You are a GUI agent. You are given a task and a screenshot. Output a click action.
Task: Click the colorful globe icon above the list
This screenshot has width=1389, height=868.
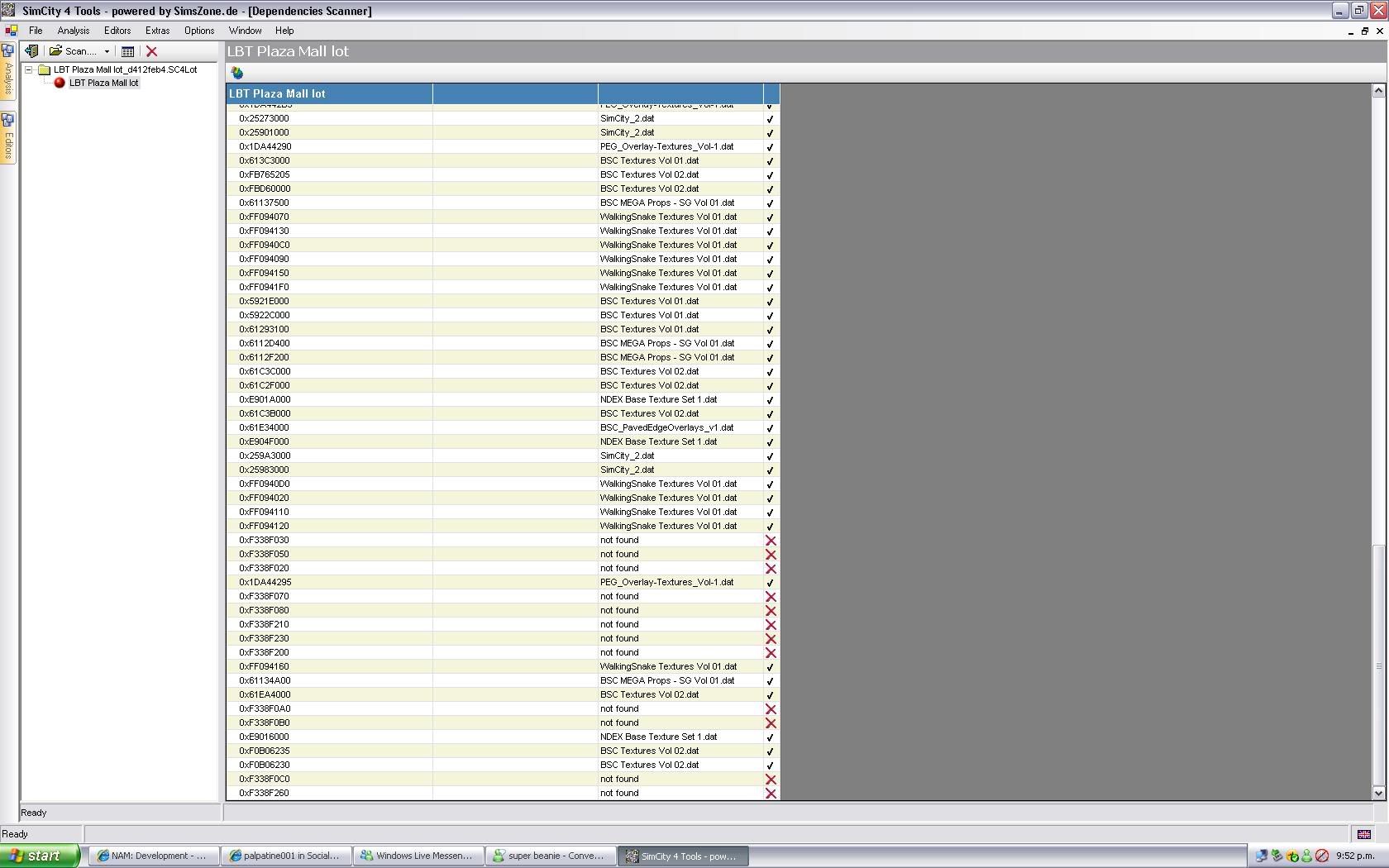point(237,73)
